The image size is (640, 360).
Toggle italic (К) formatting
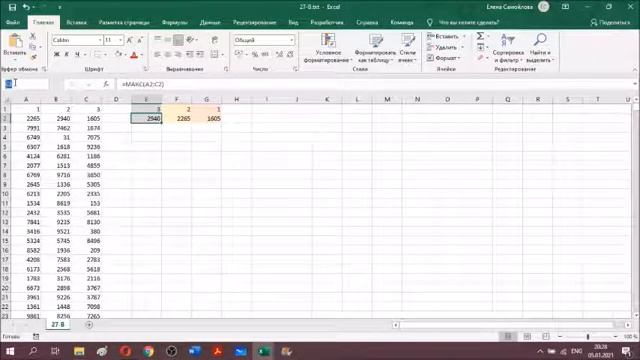[67, 54]
